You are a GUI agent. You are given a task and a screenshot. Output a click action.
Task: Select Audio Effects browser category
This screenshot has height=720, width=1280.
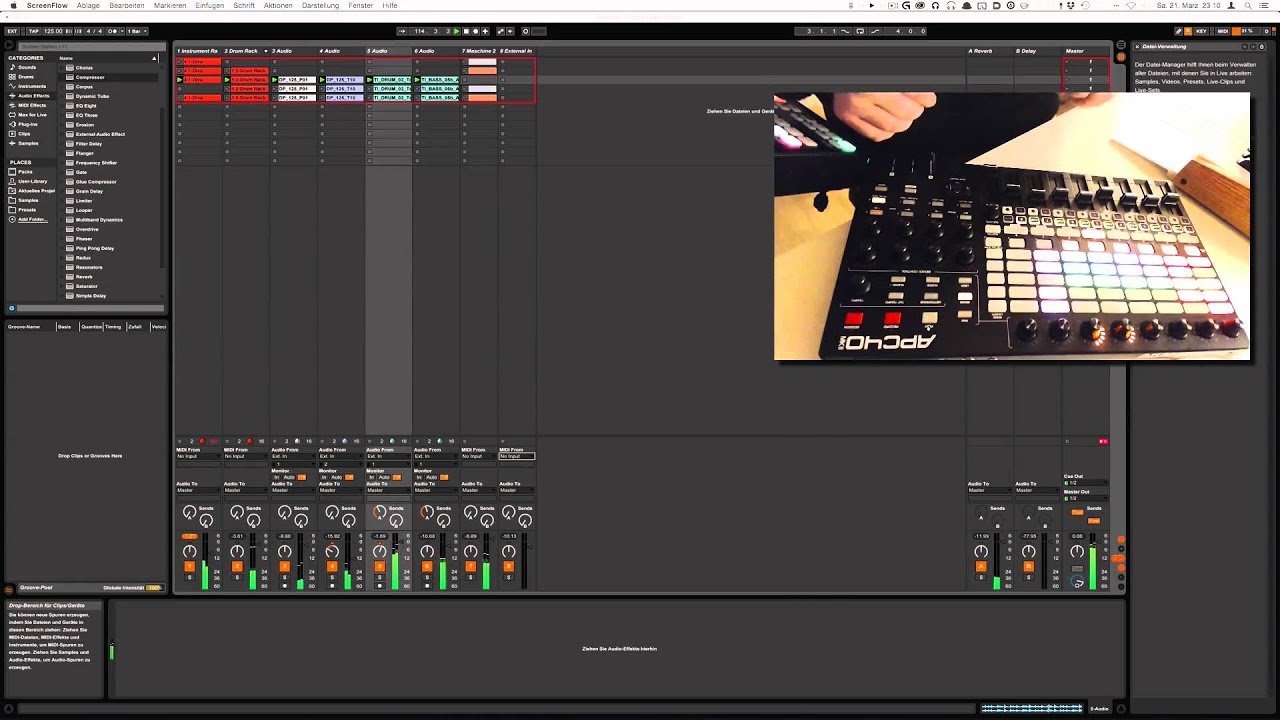[34, 96]
